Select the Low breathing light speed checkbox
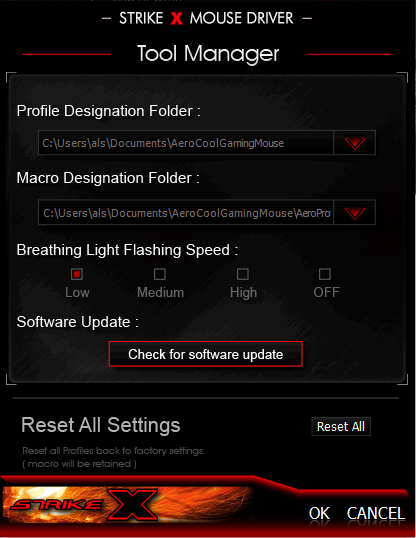The image size is (416, 538). tap(77, 274)
